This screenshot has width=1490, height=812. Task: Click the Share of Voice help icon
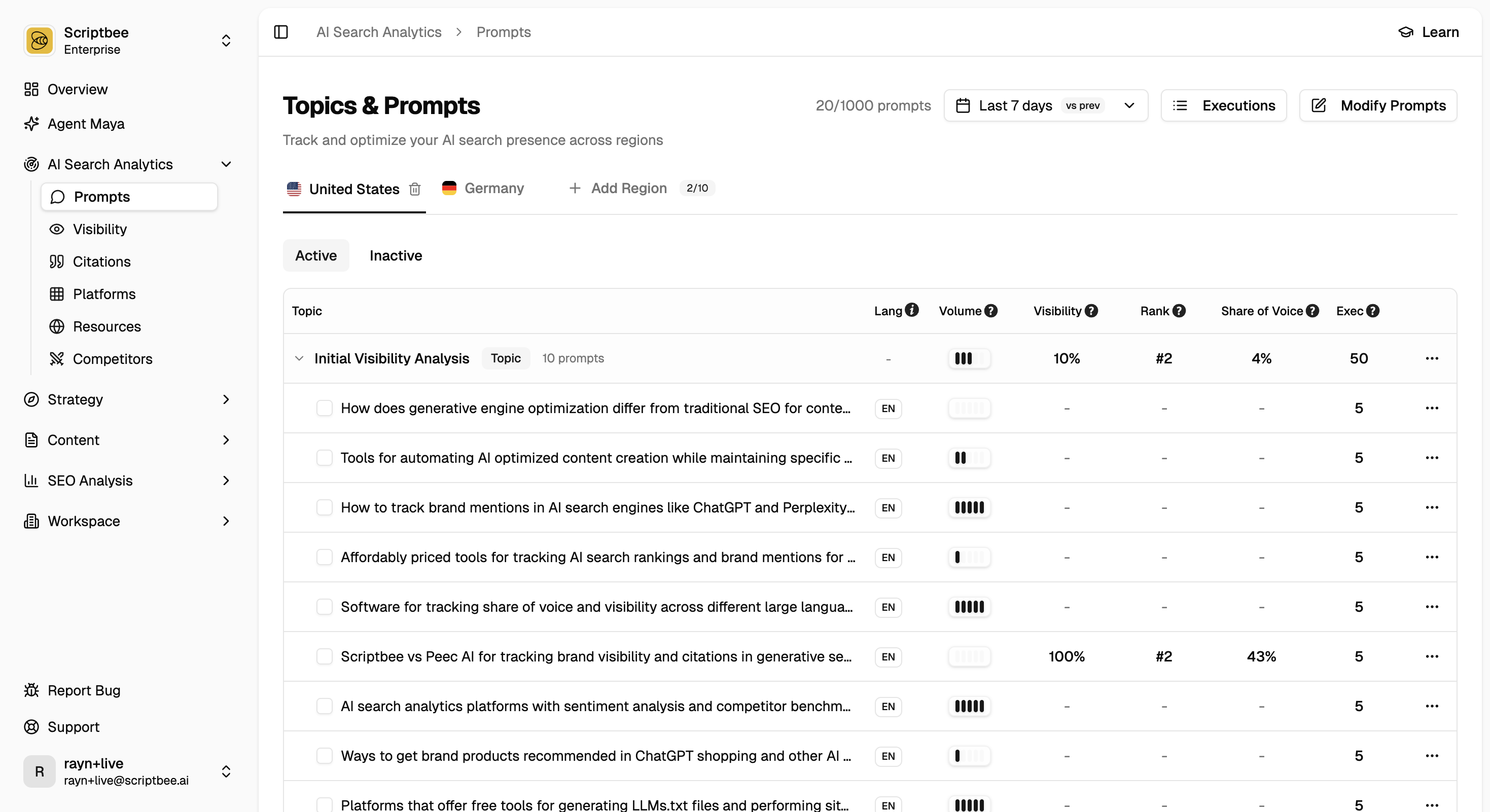coord(1312,311)
